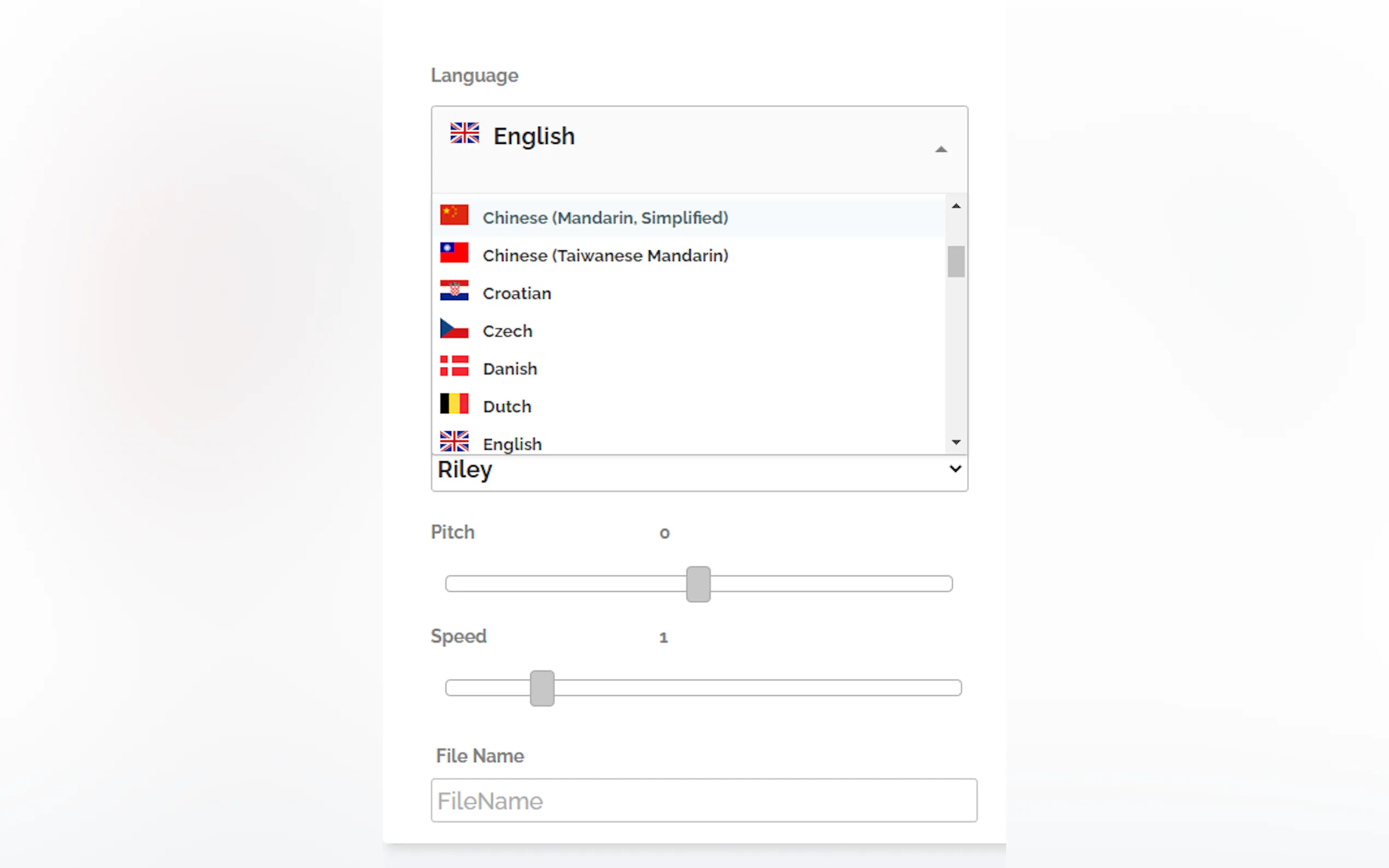This screenshot has width=1389, height=868.
Task: Focus the FileName input field
Action: point(703,800)
